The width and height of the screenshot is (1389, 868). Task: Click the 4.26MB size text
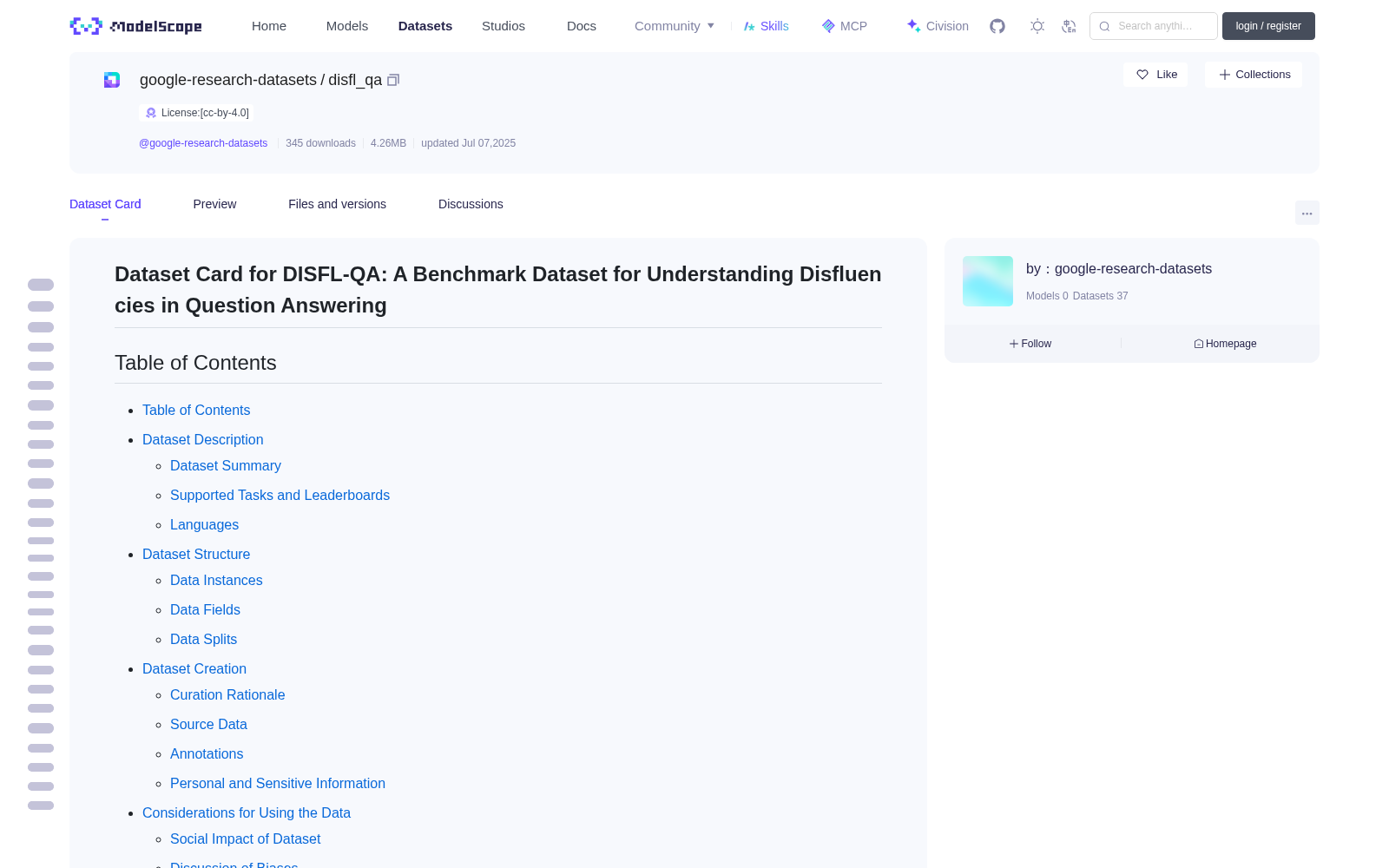pyautogui.click(x=388, y=143)
